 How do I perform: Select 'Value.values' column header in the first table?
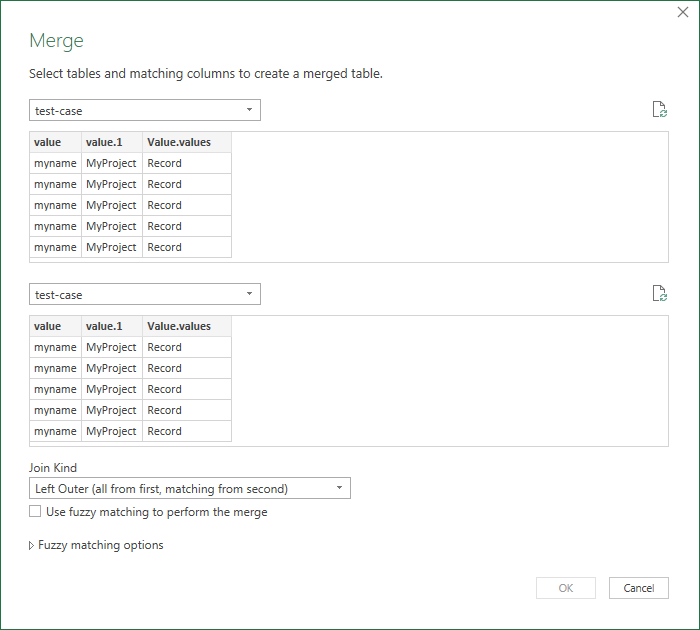(x=187, y=142)
